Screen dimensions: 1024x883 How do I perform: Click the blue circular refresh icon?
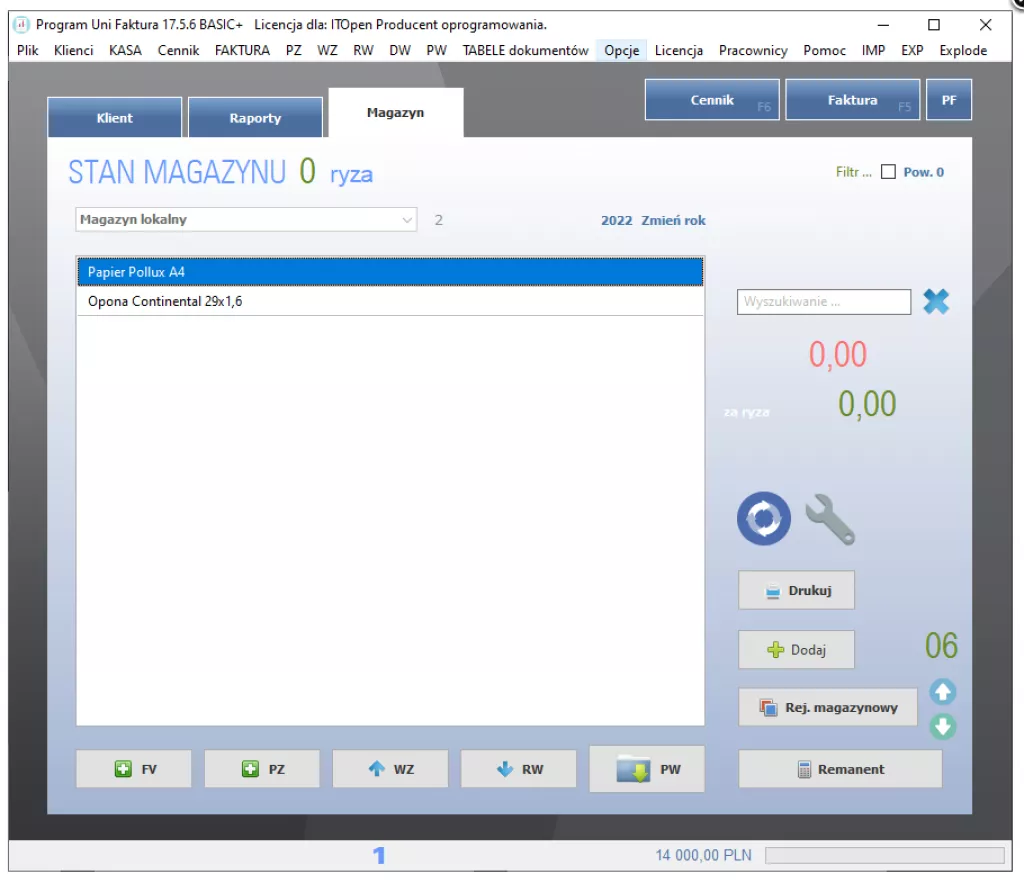[763, 519]
